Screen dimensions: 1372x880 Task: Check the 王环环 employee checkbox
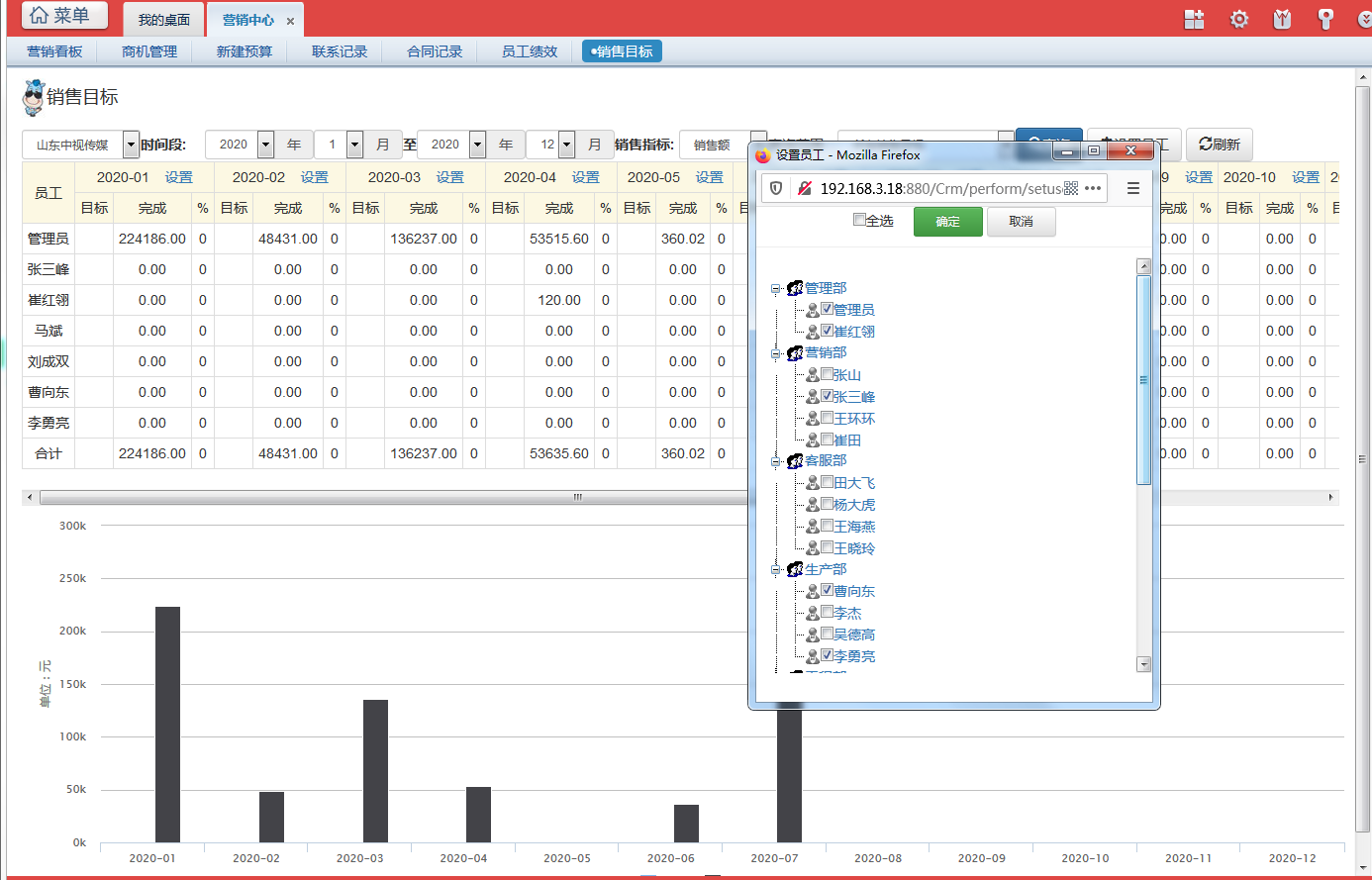click(827, 418)
